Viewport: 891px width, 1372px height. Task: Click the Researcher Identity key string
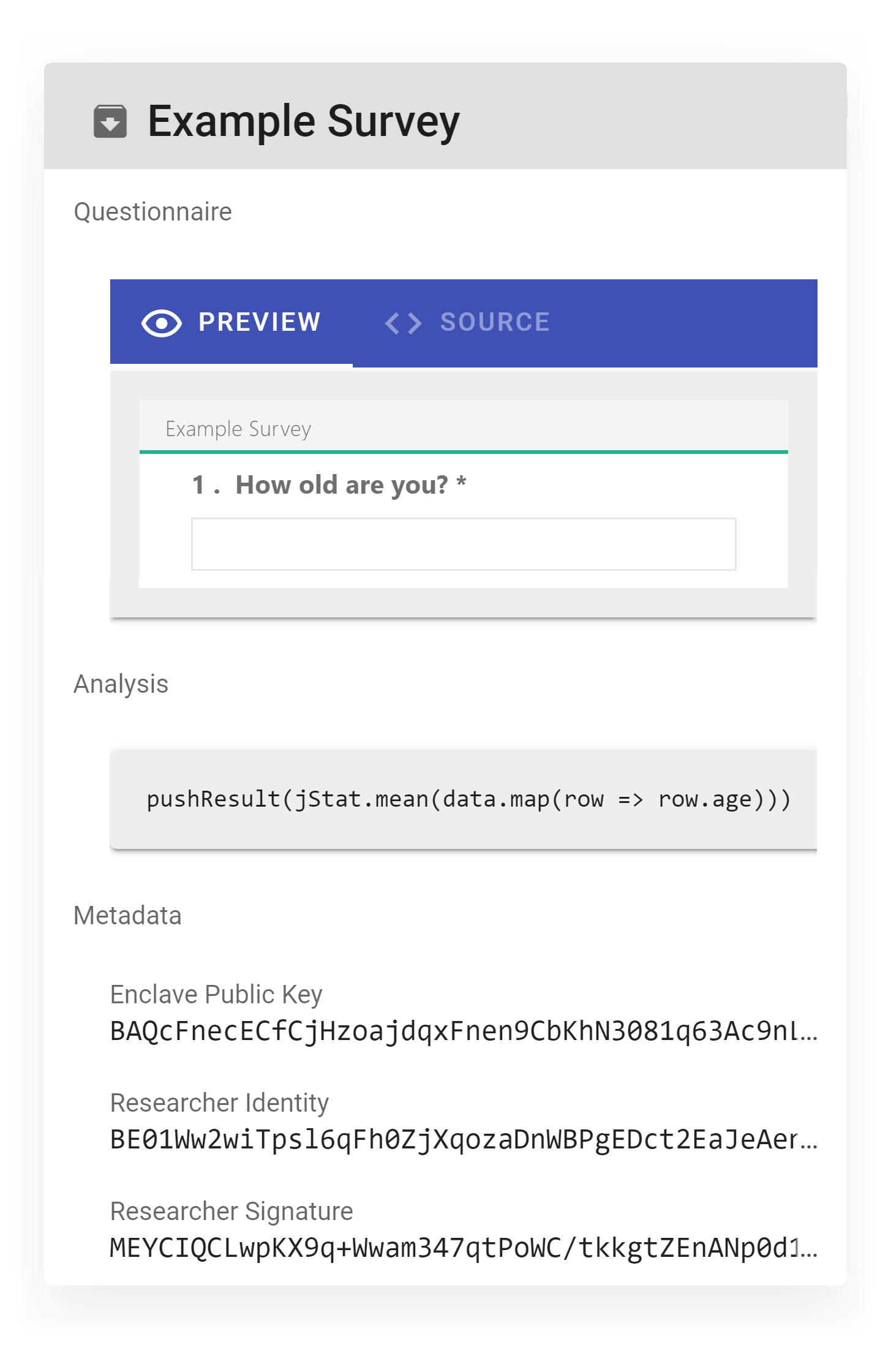[464, 1140]
